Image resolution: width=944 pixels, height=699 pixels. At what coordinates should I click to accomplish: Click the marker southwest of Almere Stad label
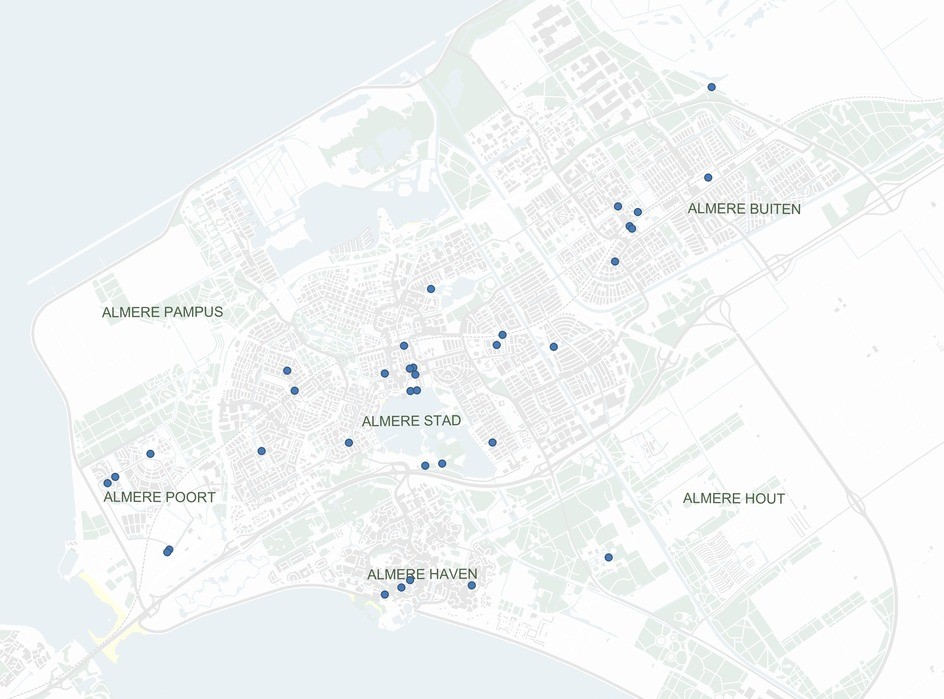pos(349,442)
